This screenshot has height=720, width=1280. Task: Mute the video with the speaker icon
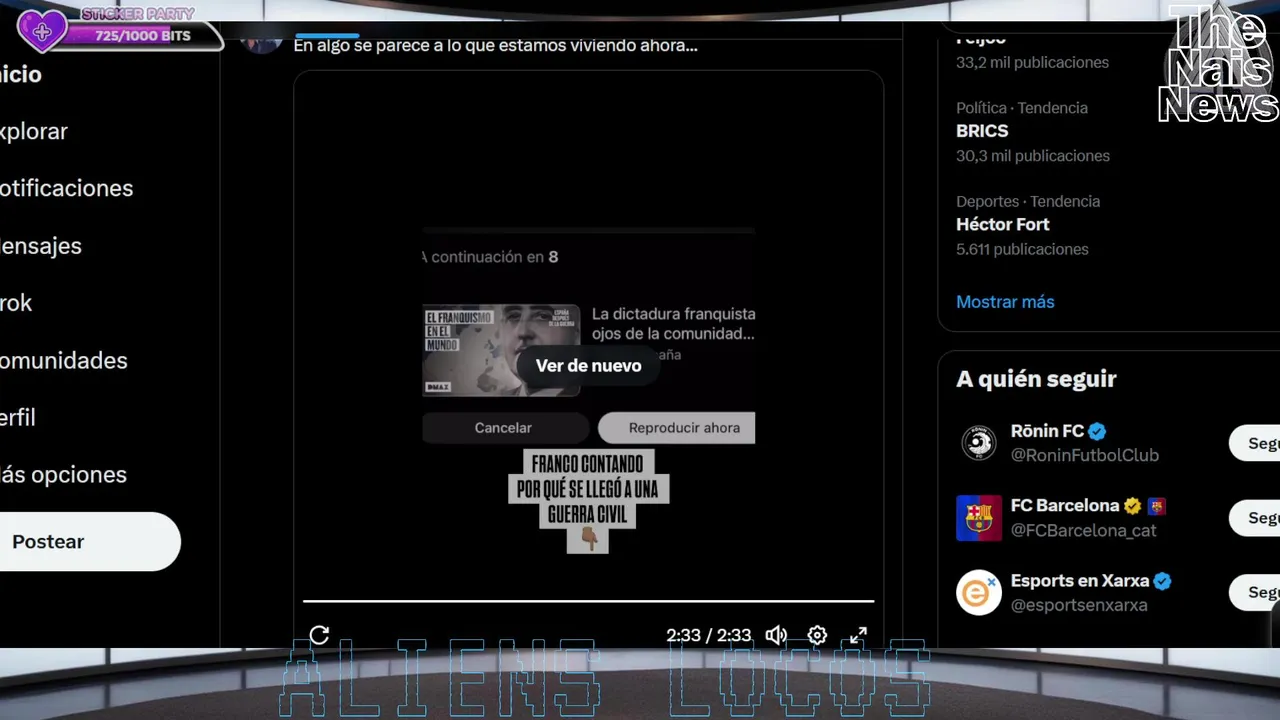[x=776, y=635]
